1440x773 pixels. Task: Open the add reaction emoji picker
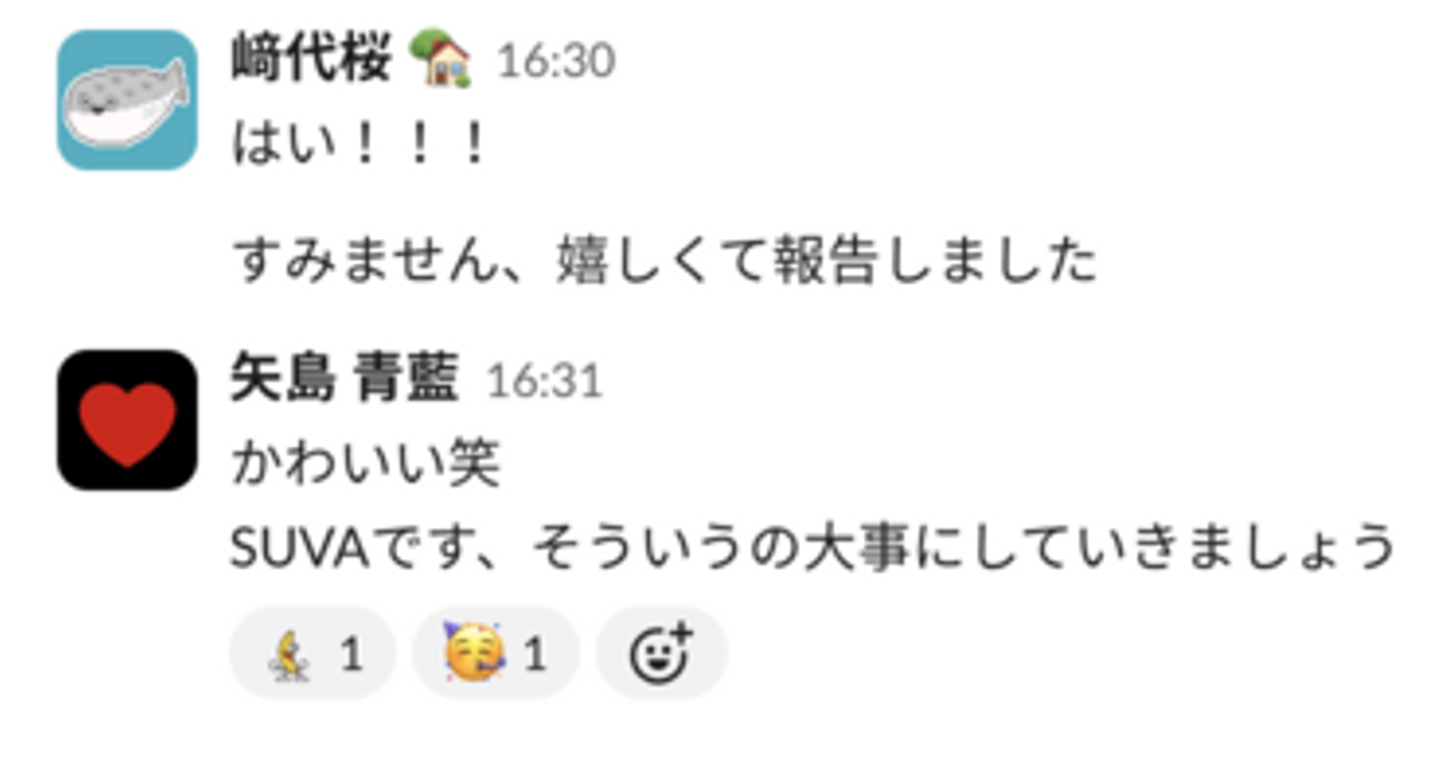coord(662,654)
